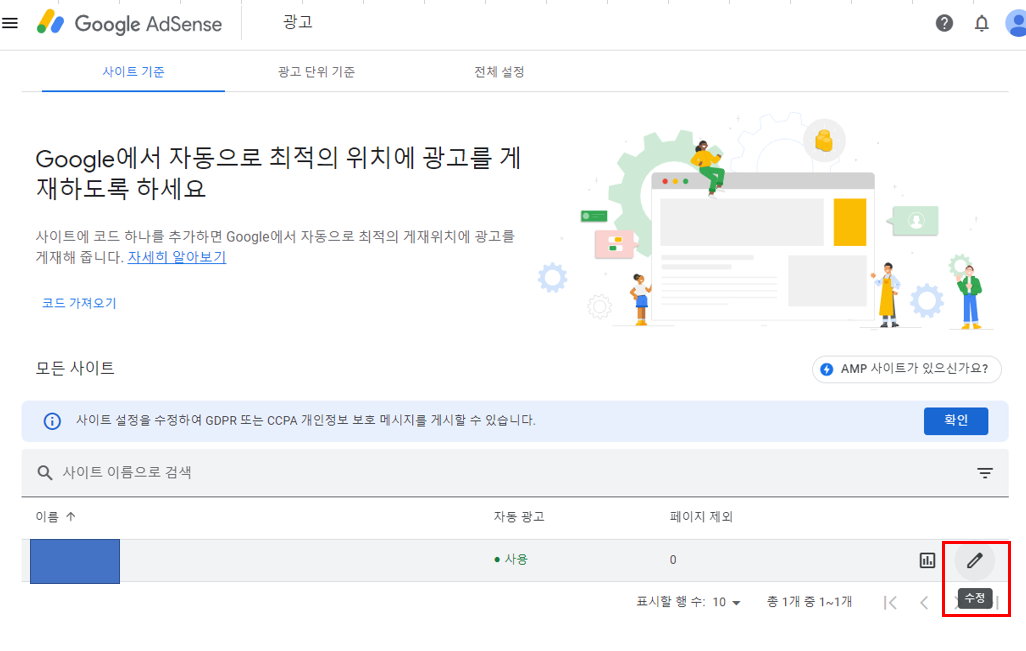This screenshot has height=651, width=1026.
Task: Open the 자세히 알아보기 link
Action: 177,257
